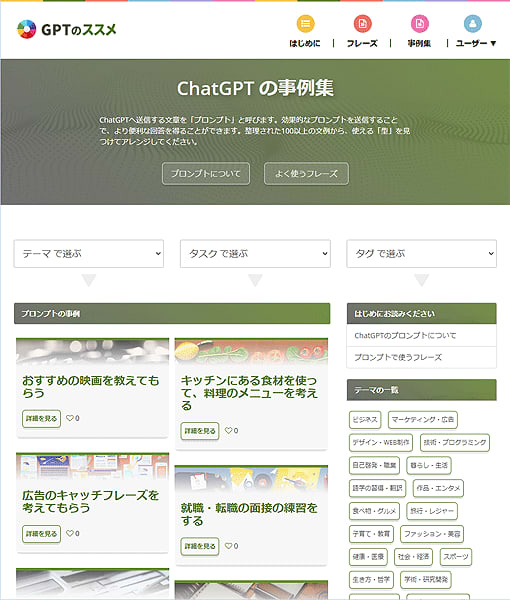The image size is (510, 600).
Task: Select the スポーツ theme tag
Action: [x=456, y=557]
